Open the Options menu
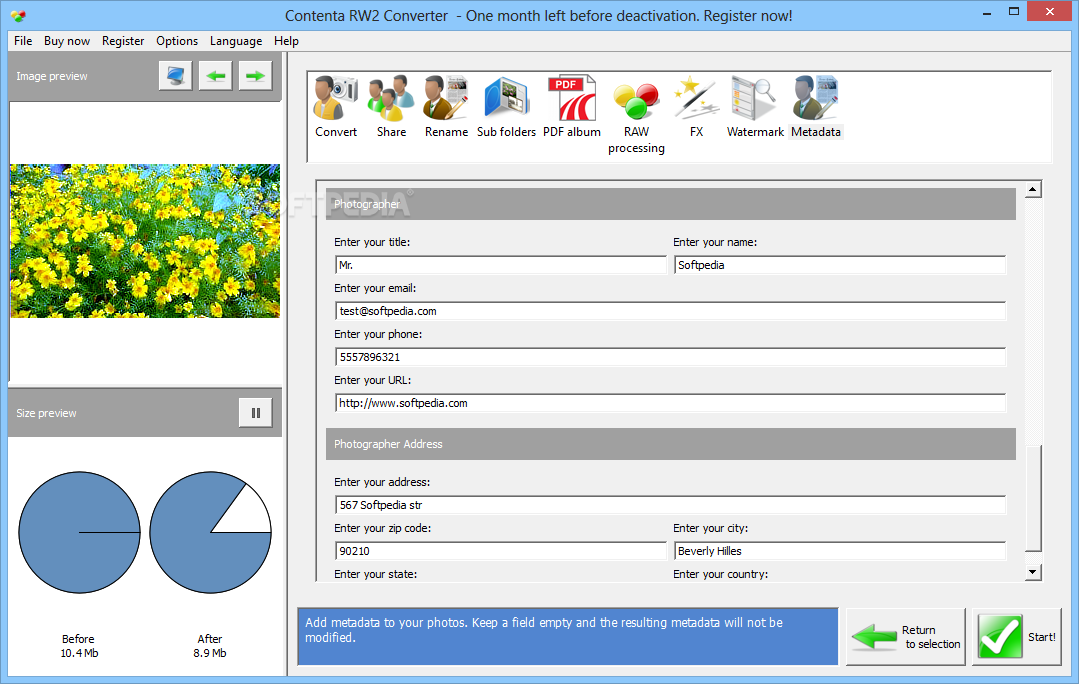1079x684 pixels. (x=177, y=41)
